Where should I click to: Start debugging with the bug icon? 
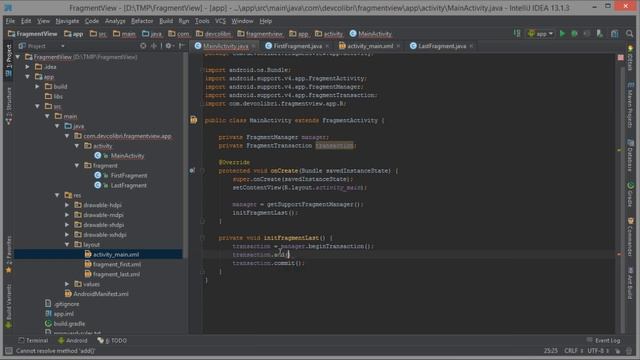(574, 33)
